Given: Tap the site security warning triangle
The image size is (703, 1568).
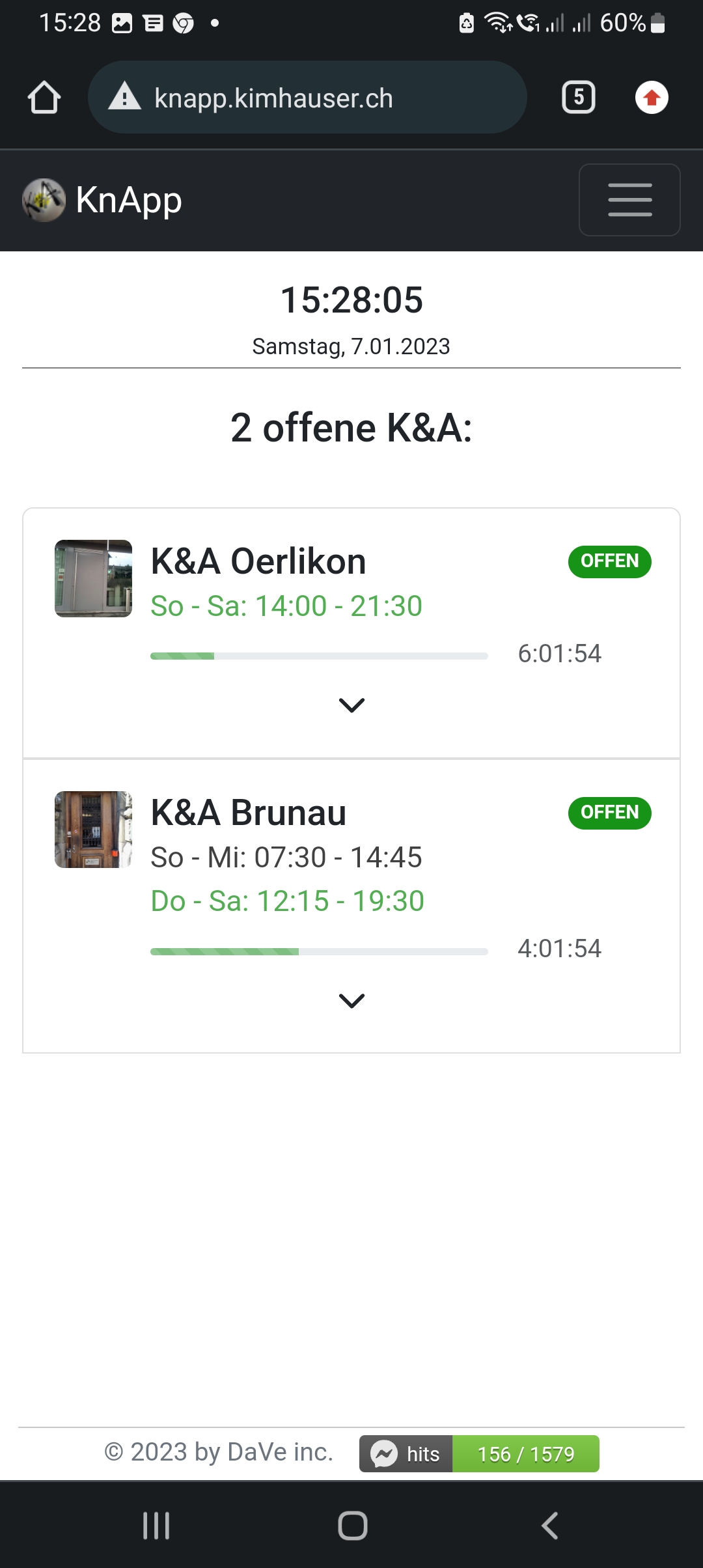Looking at the screenshot, I should (124, 98).
